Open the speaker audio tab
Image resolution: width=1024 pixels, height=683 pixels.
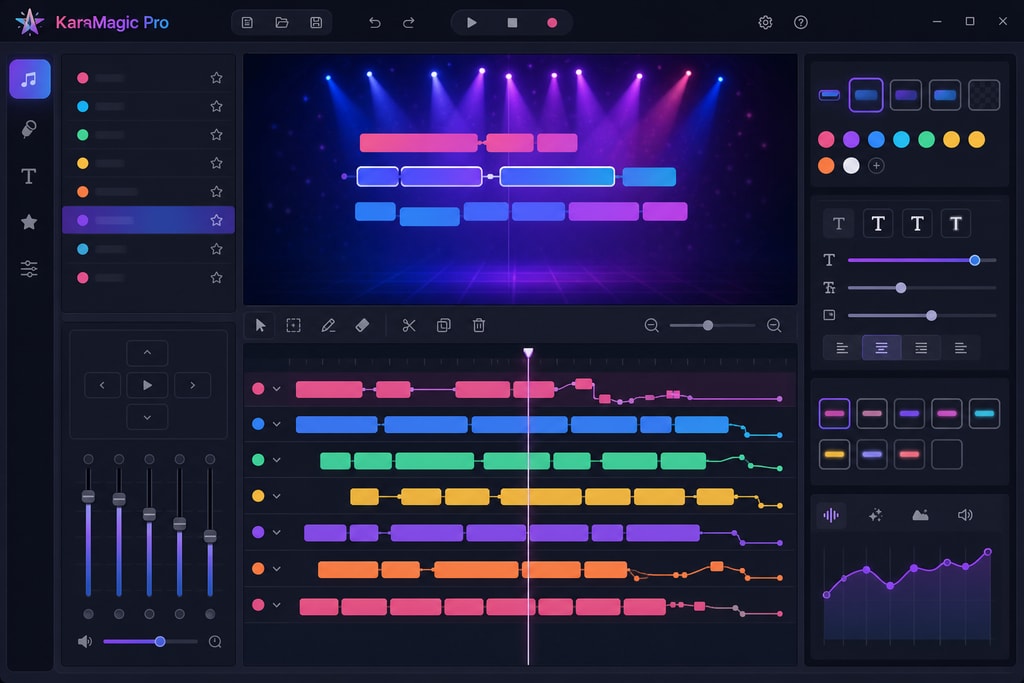pyautogui.click(x=965, y=515)
